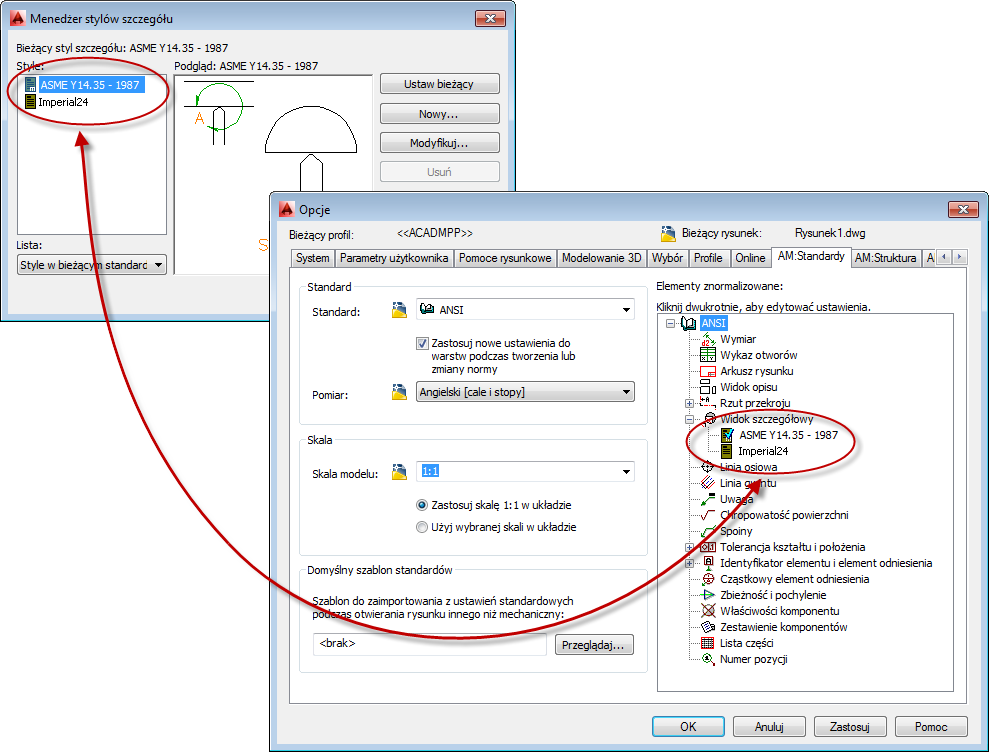Expand the Rzut przekroju node
989x752 pixels.
689,403
